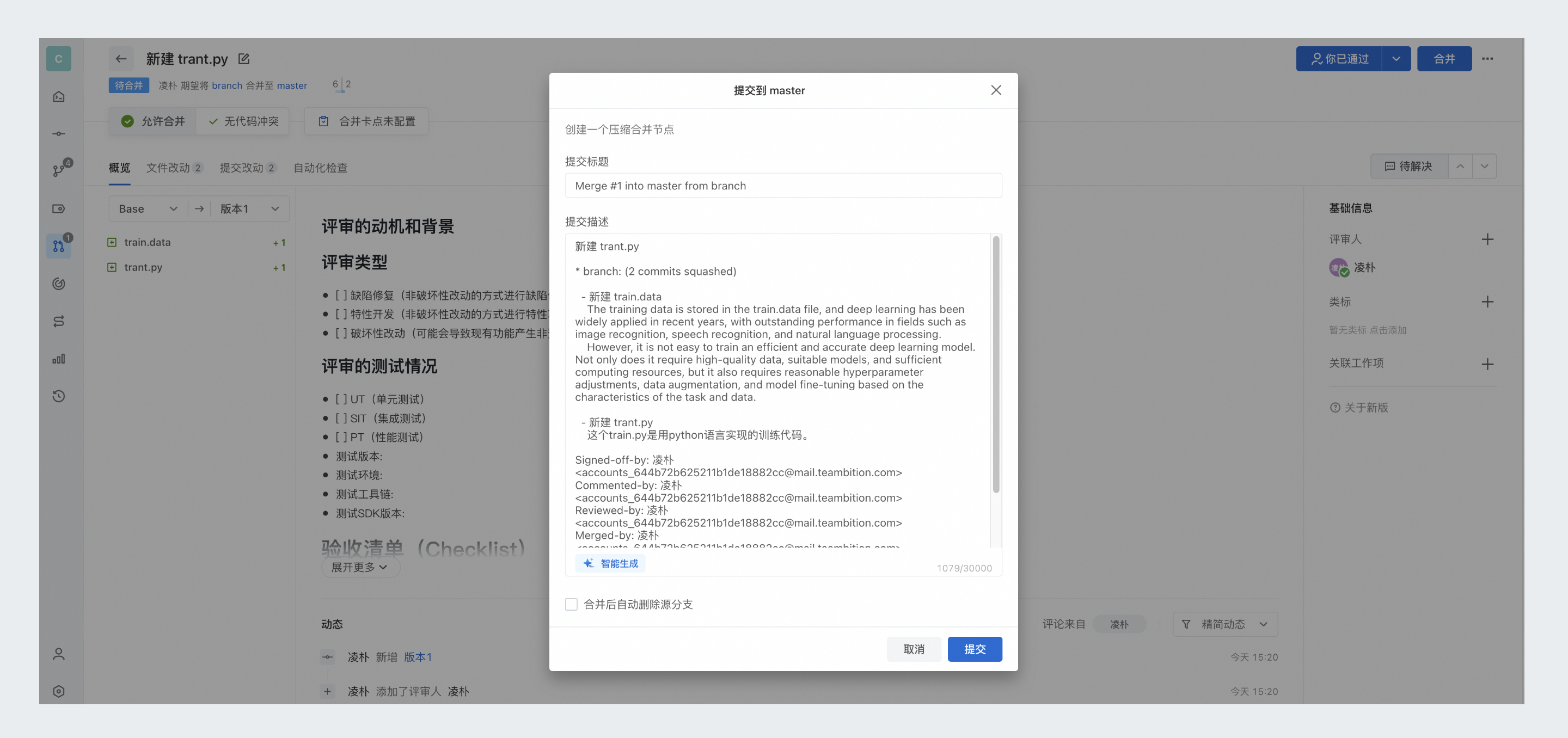Open the statistics chart icon in sidebar
This screenshot has width=1568, height=738.
click(58, 358)
